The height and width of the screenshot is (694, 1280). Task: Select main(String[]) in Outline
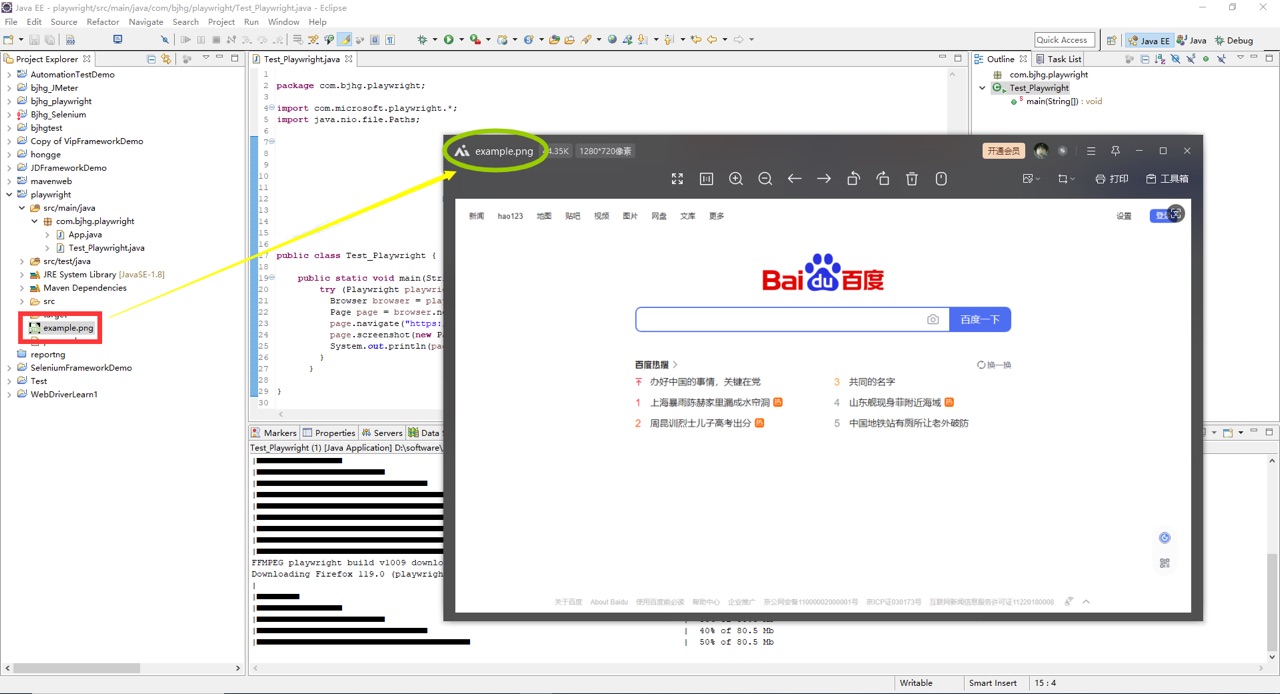[x=1063, y=101]
